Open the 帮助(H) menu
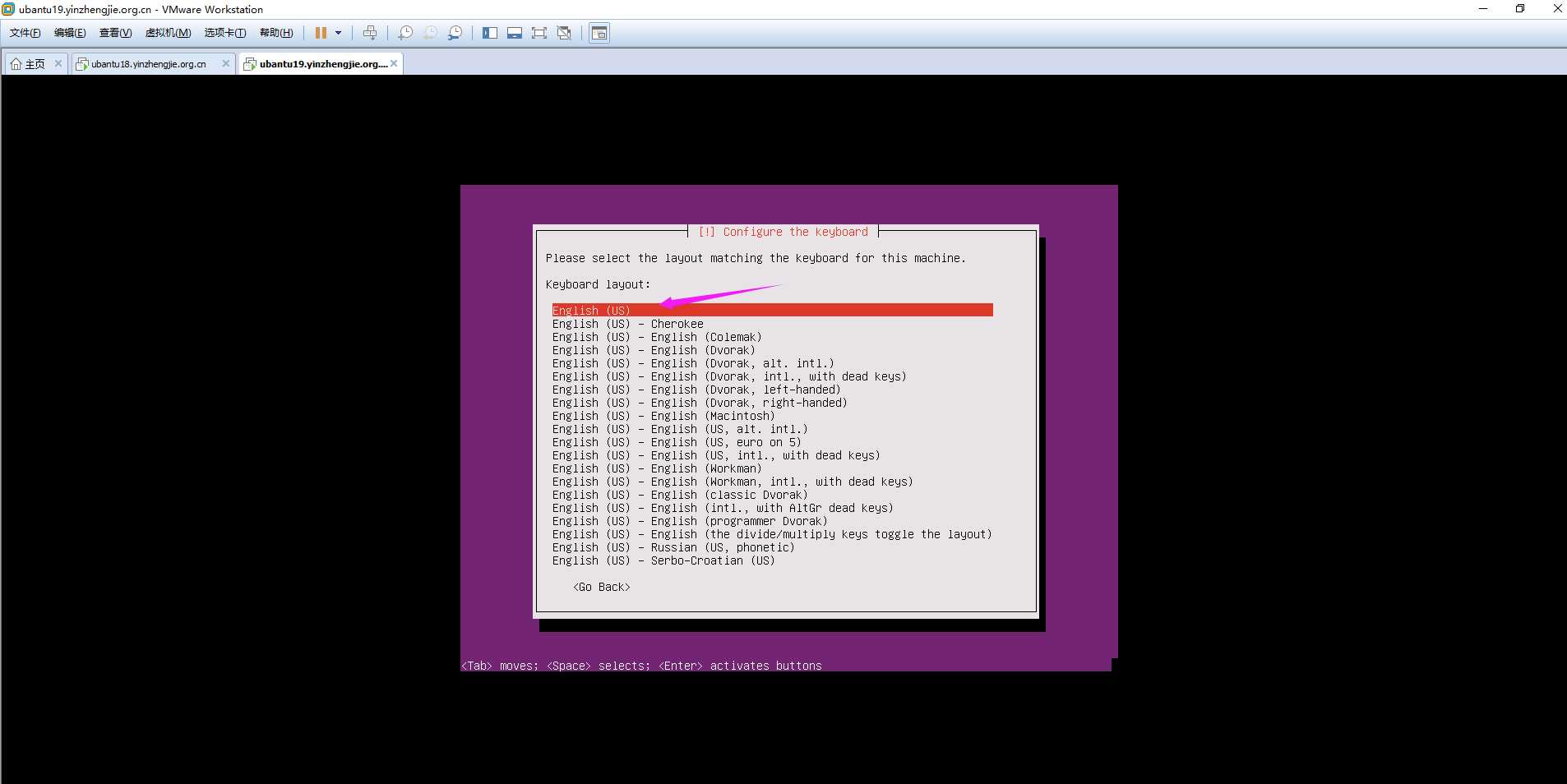The image size is (1567, 784). pos(276,33)
